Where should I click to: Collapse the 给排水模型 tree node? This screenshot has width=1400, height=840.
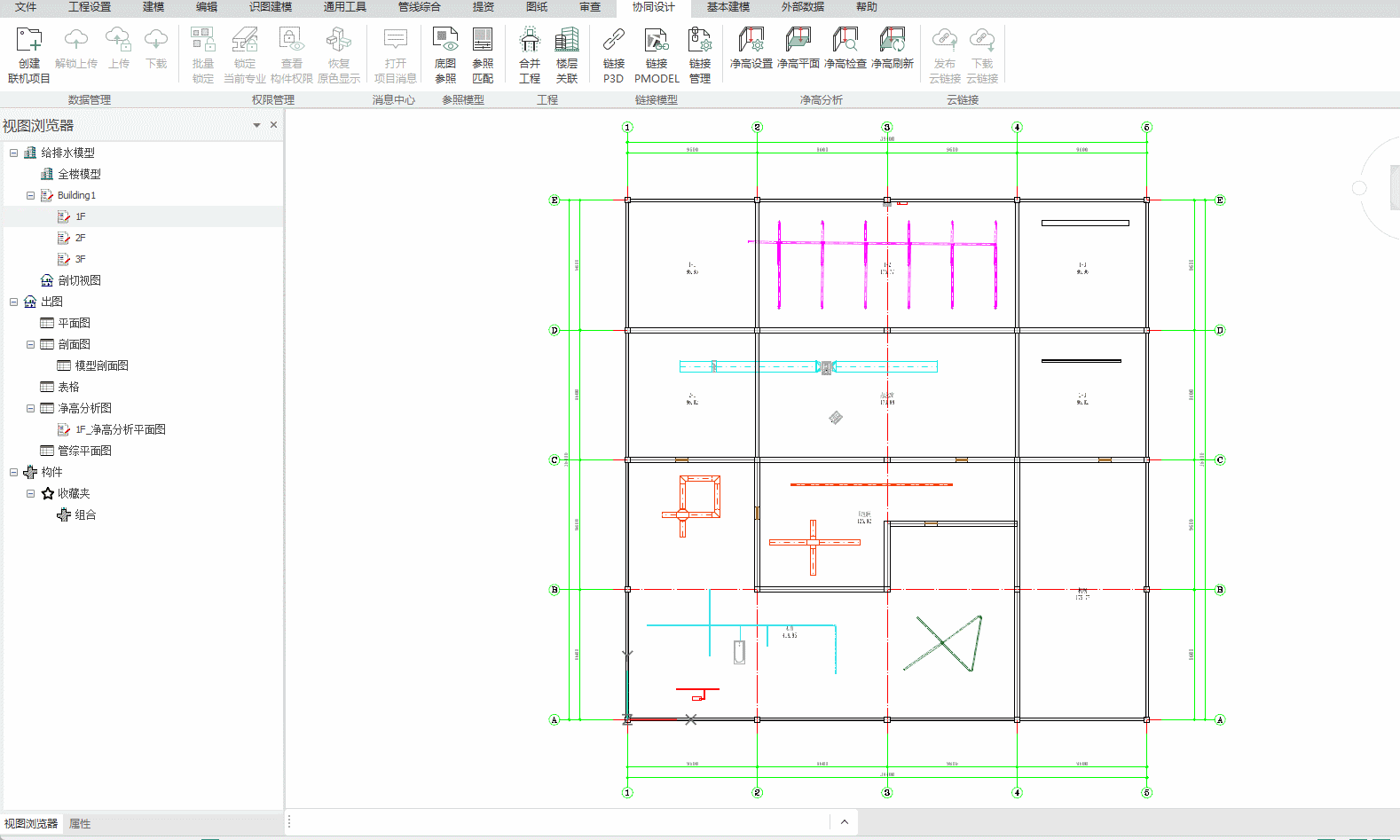click(x=13, y=153)
